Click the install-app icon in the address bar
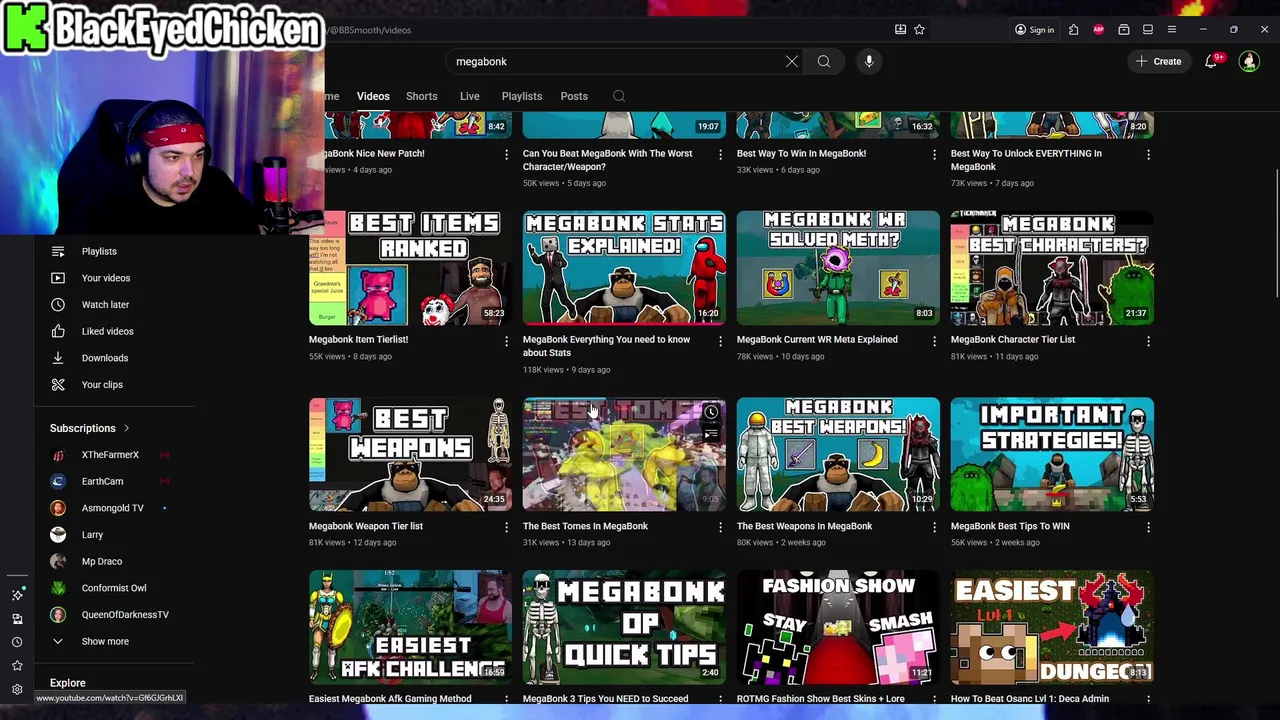1280x720 pixels. tap(900, 30)
